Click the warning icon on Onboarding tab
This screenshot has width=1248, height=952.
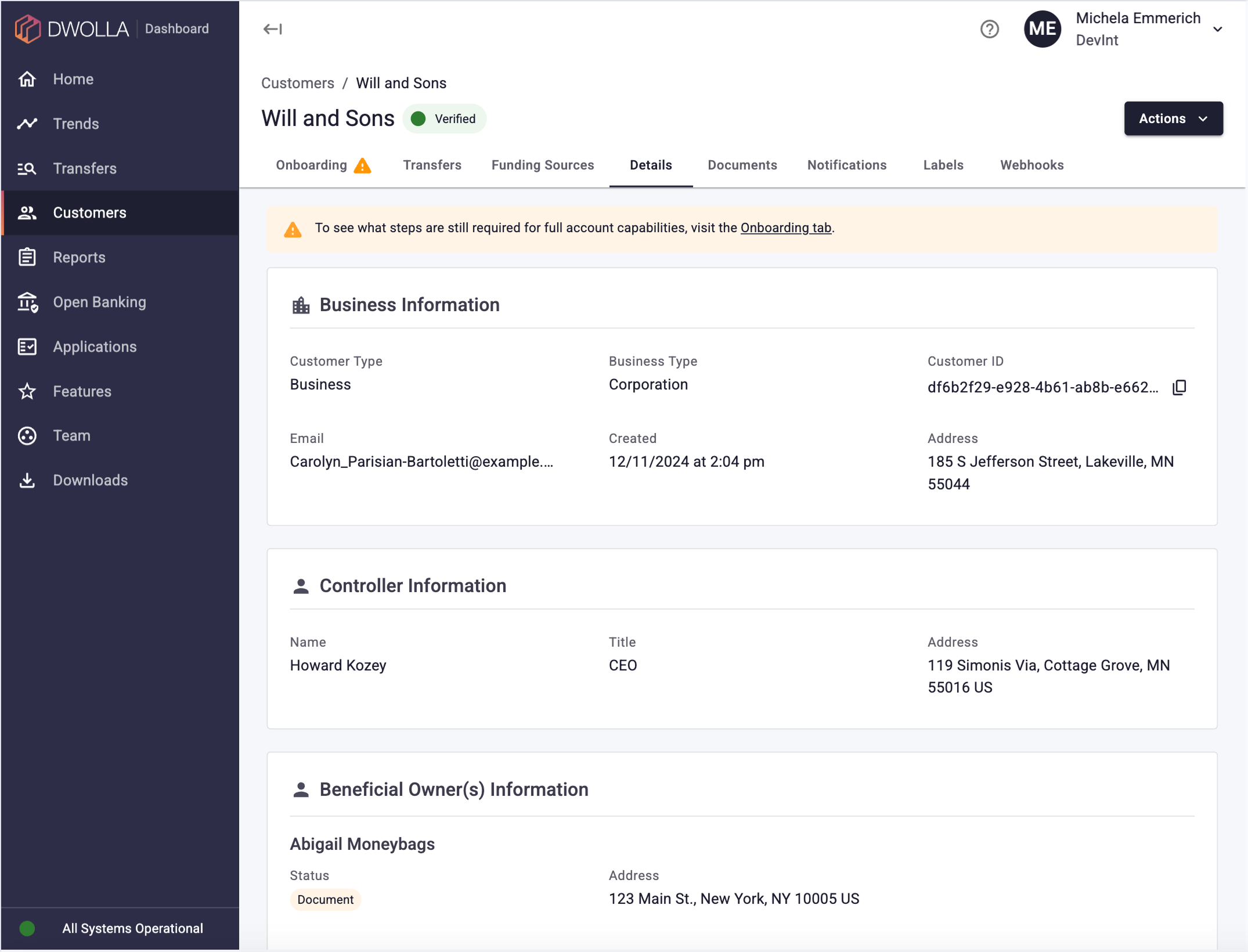(362, 166)
